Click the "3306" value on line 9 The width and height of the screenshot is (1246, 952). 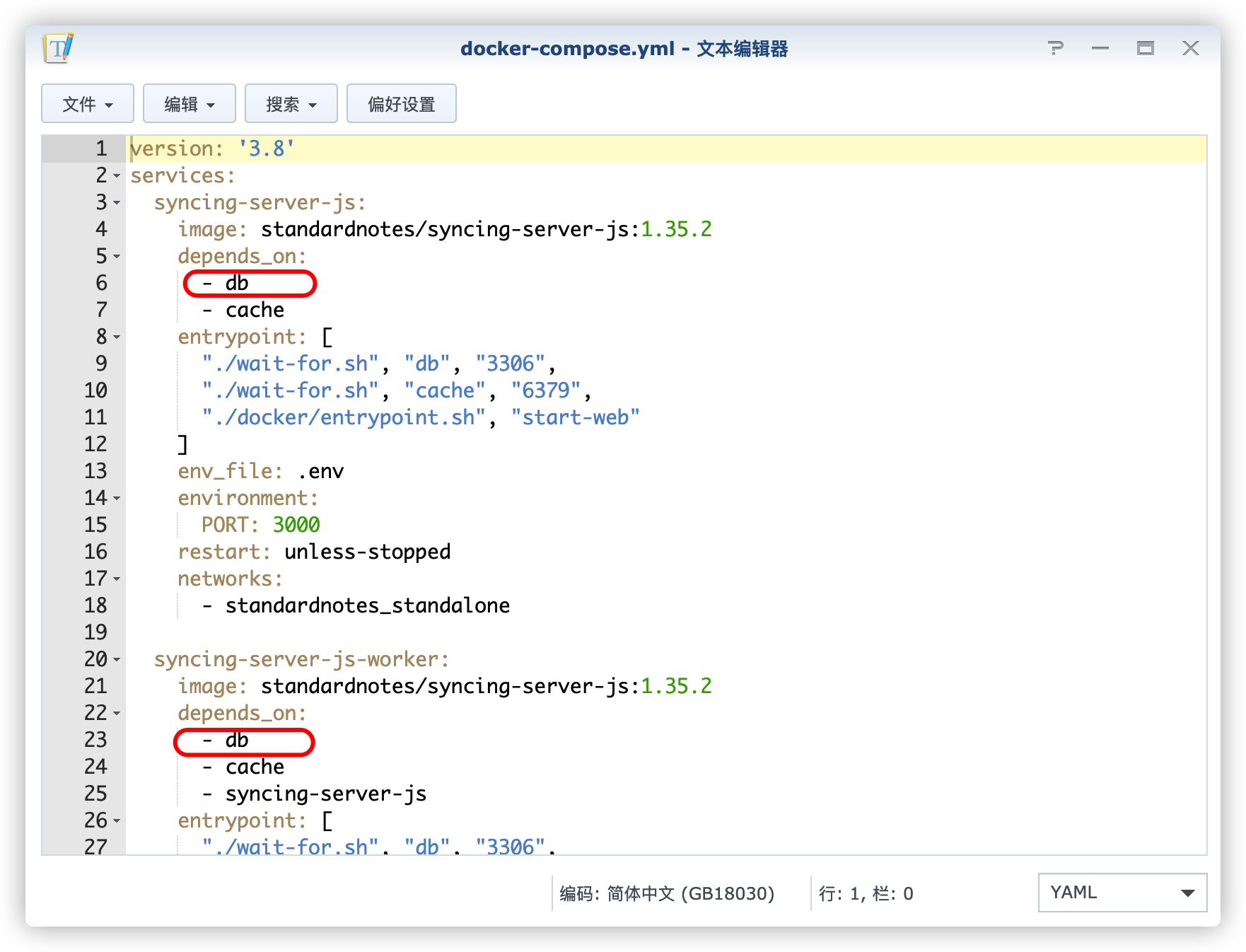(x=511, y=364)
